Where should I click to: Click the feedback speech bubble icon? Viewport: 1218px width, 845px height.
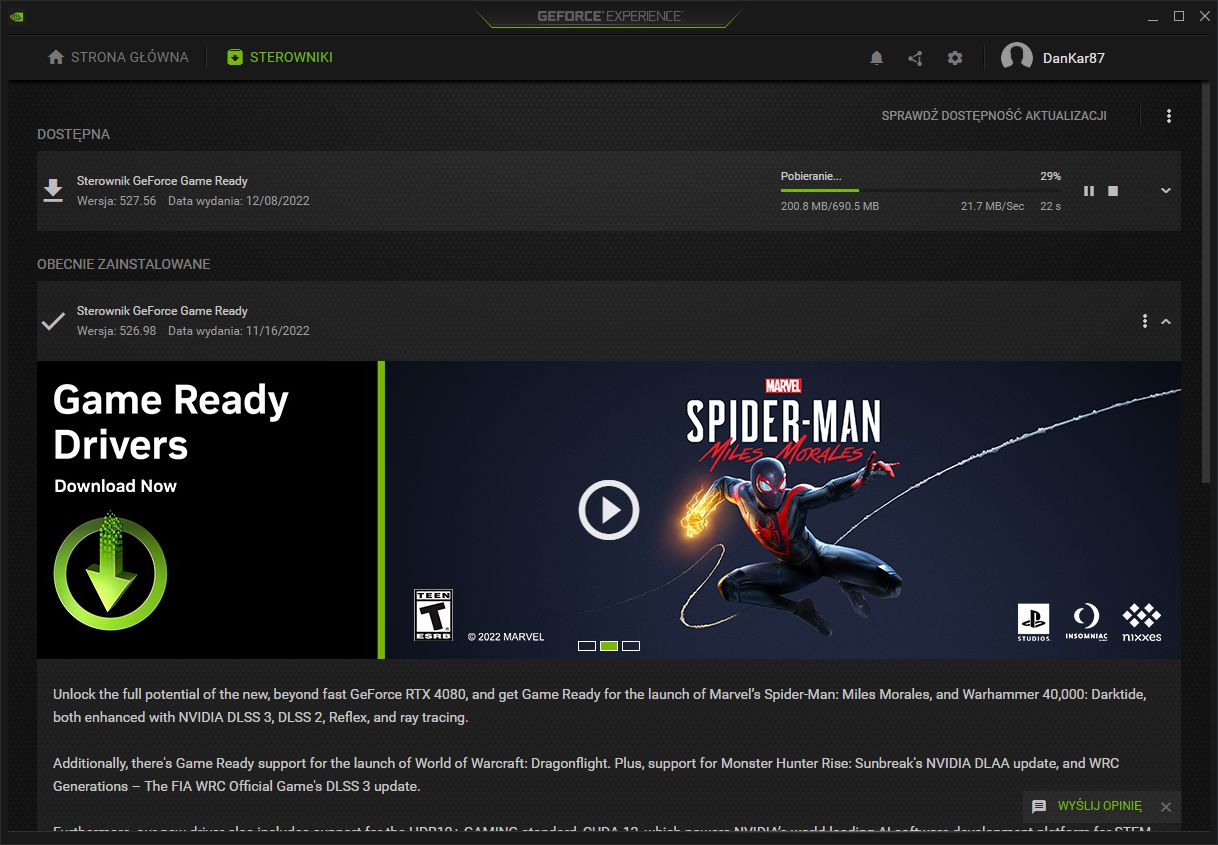tap(1040, 806)
